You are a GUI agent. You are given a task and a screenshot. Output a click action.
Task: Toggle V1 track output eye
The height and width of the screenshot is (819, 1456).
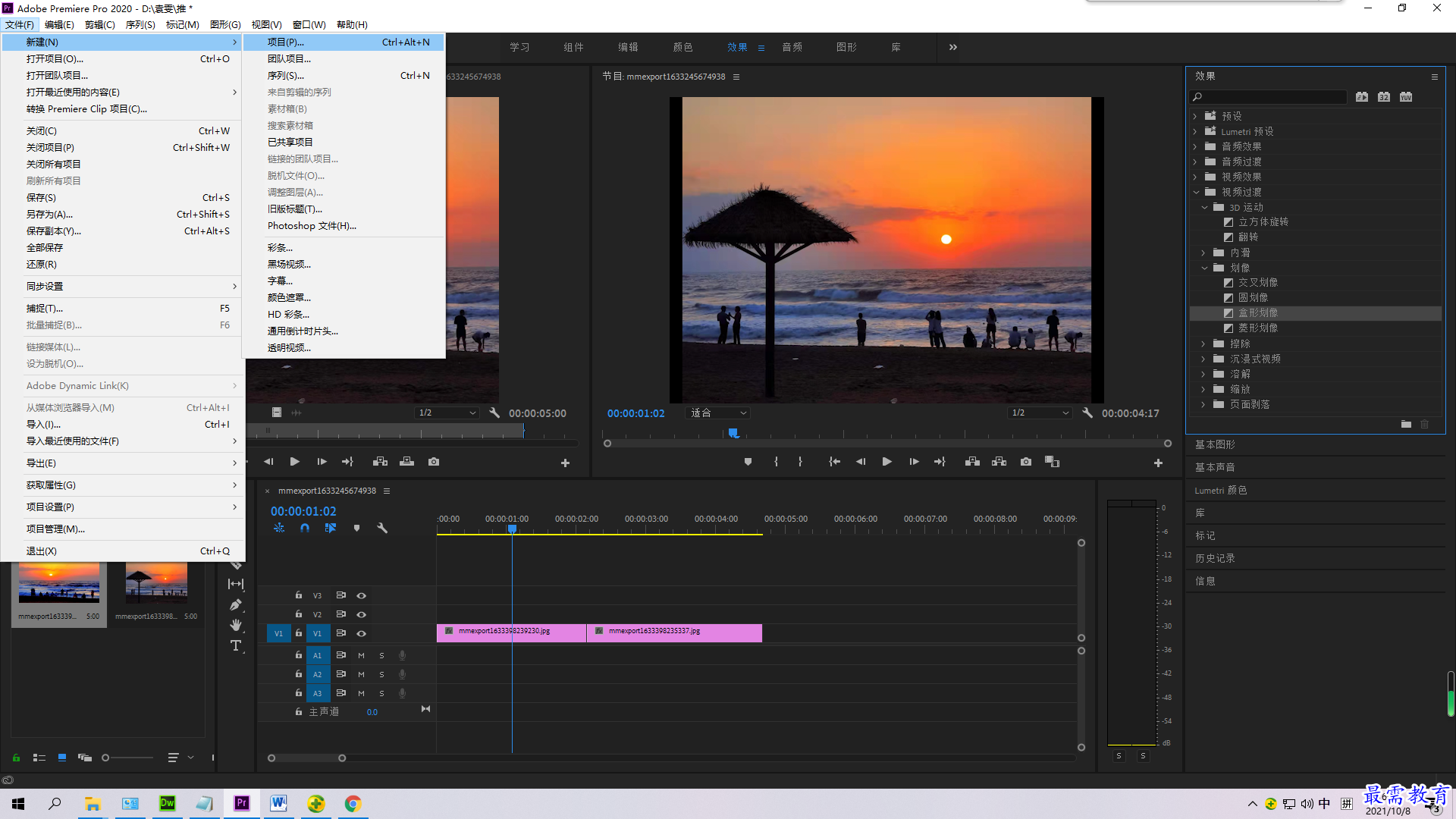(362, 634)
